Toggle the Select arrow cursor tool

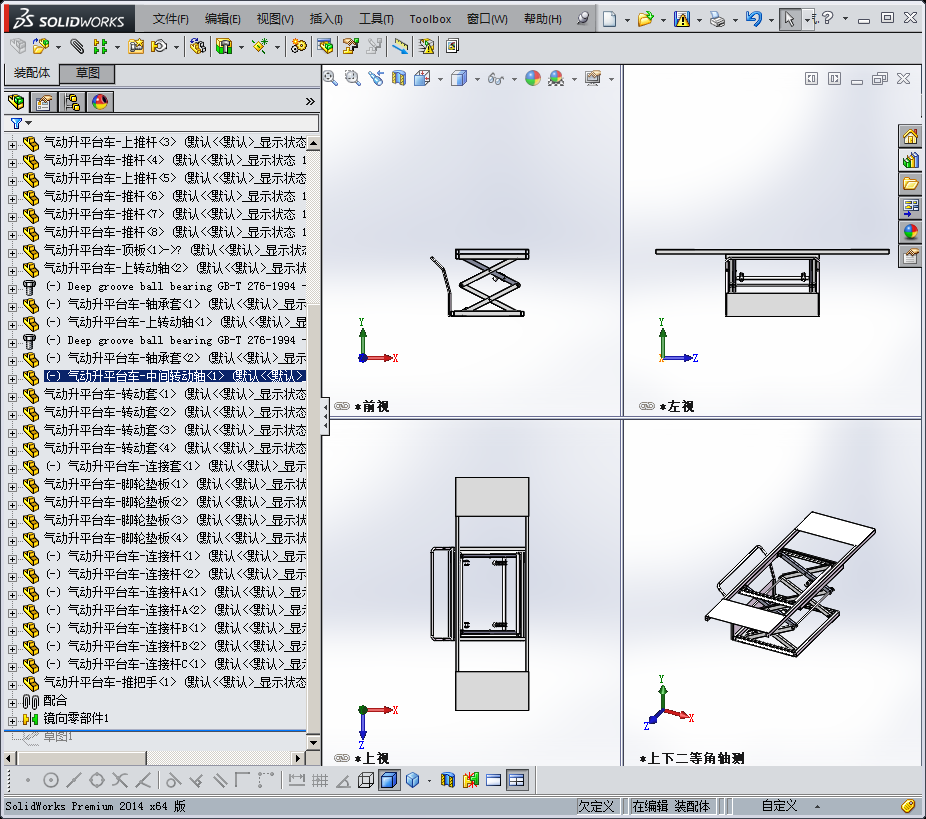tap(790, 19)
